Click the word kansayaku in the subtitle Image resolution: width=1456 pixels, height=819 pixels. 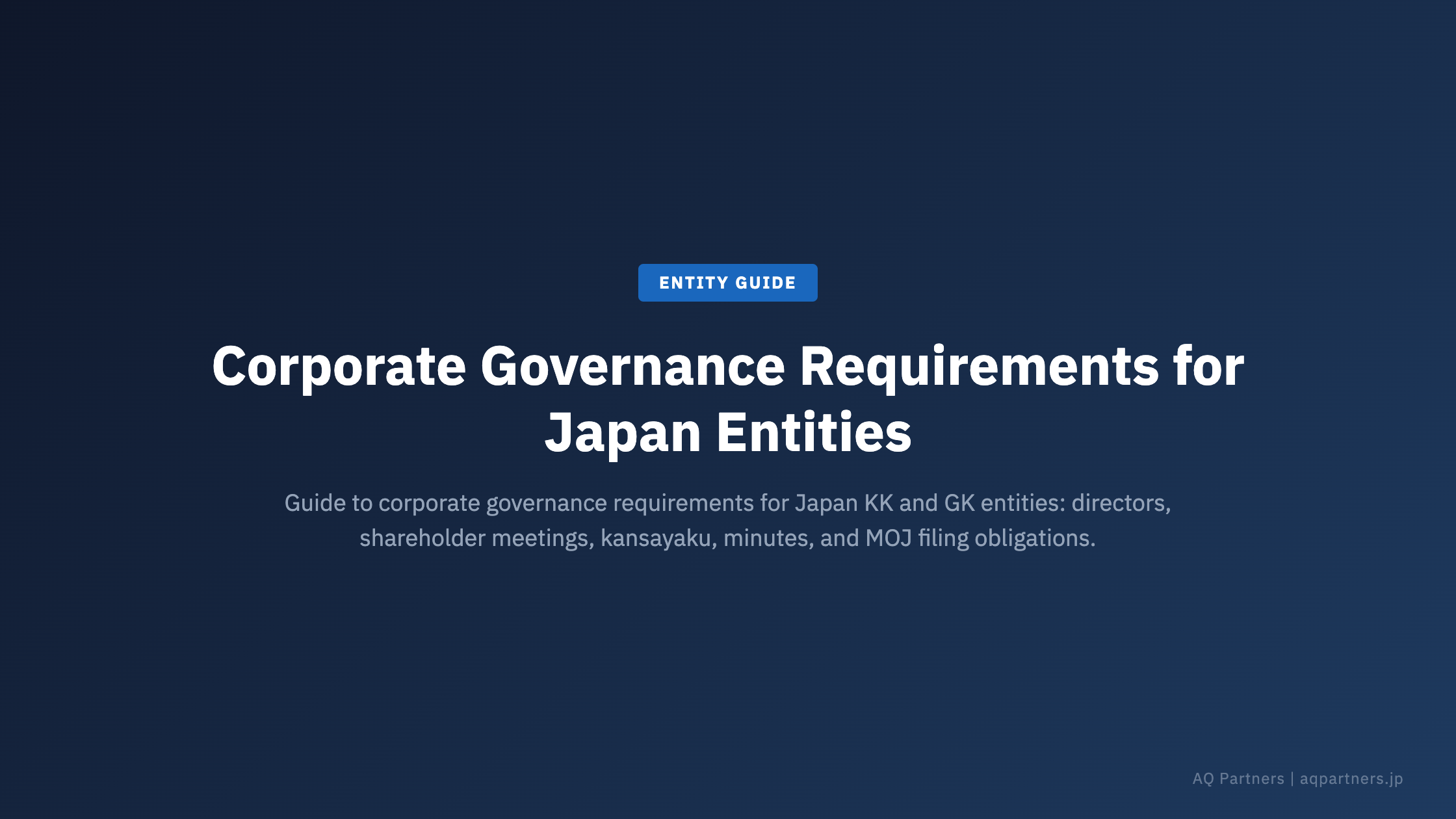(658, 538)
